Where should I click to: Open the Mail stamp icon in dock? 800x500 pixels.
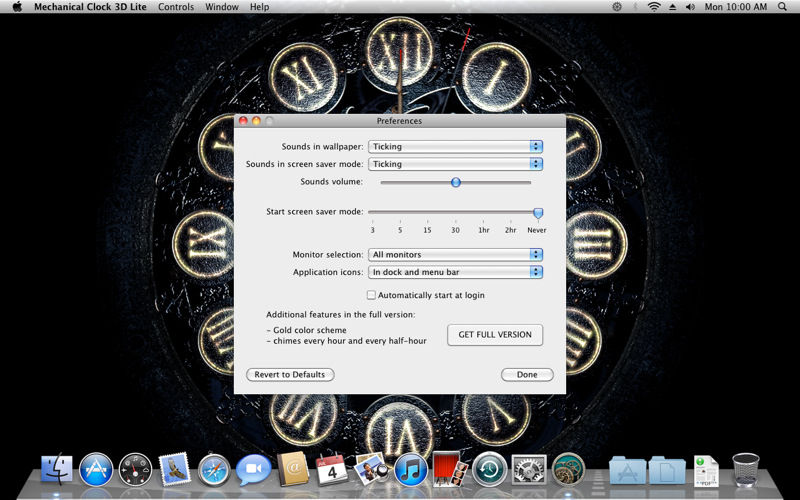click(174, 469)
